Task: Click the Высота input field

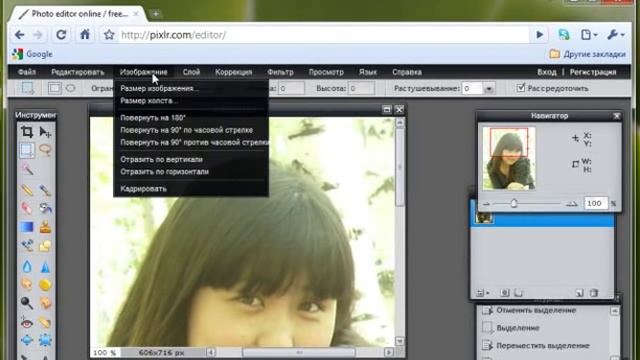Action: (x=361, y=88)
